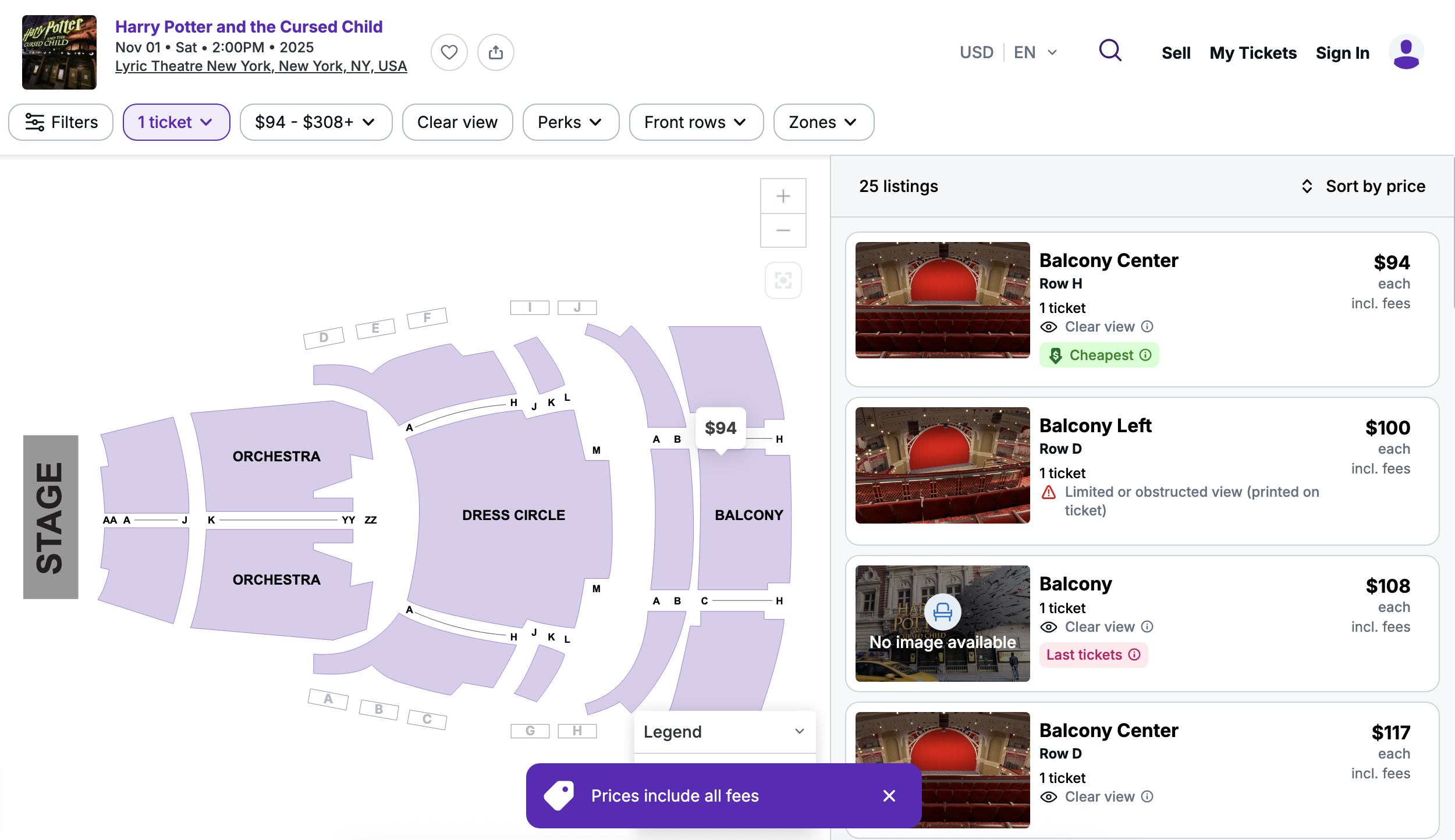1455x840 pixels.
Task: Click the $94 price marker on map
Action: (721, 428)
